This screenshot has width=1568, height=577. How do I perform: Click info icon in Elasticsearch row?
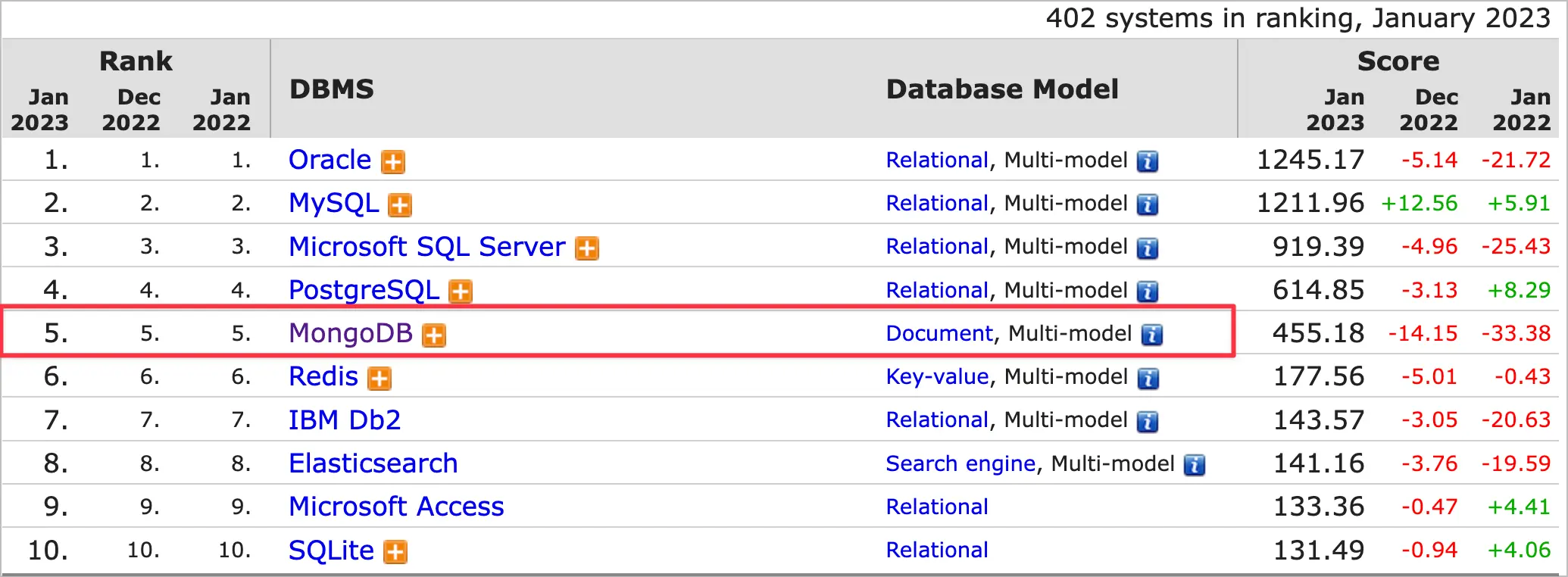pos(1194,465)
